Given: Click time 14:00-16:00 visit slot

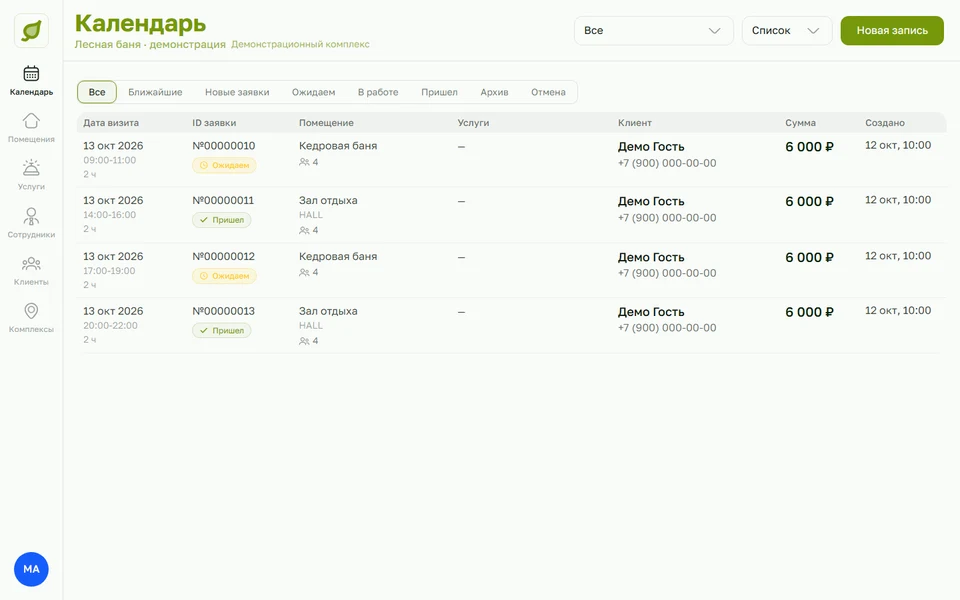Looking at the screenshot, I should coord(110,215).
